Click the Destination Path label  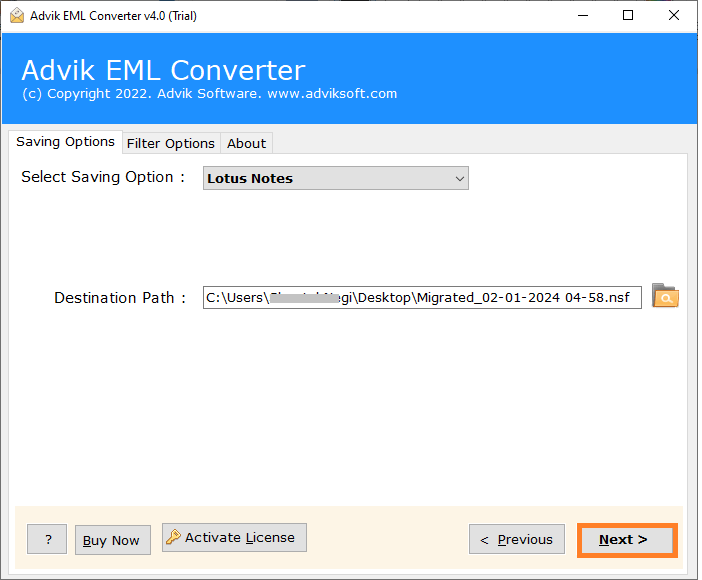coord(120,298)
